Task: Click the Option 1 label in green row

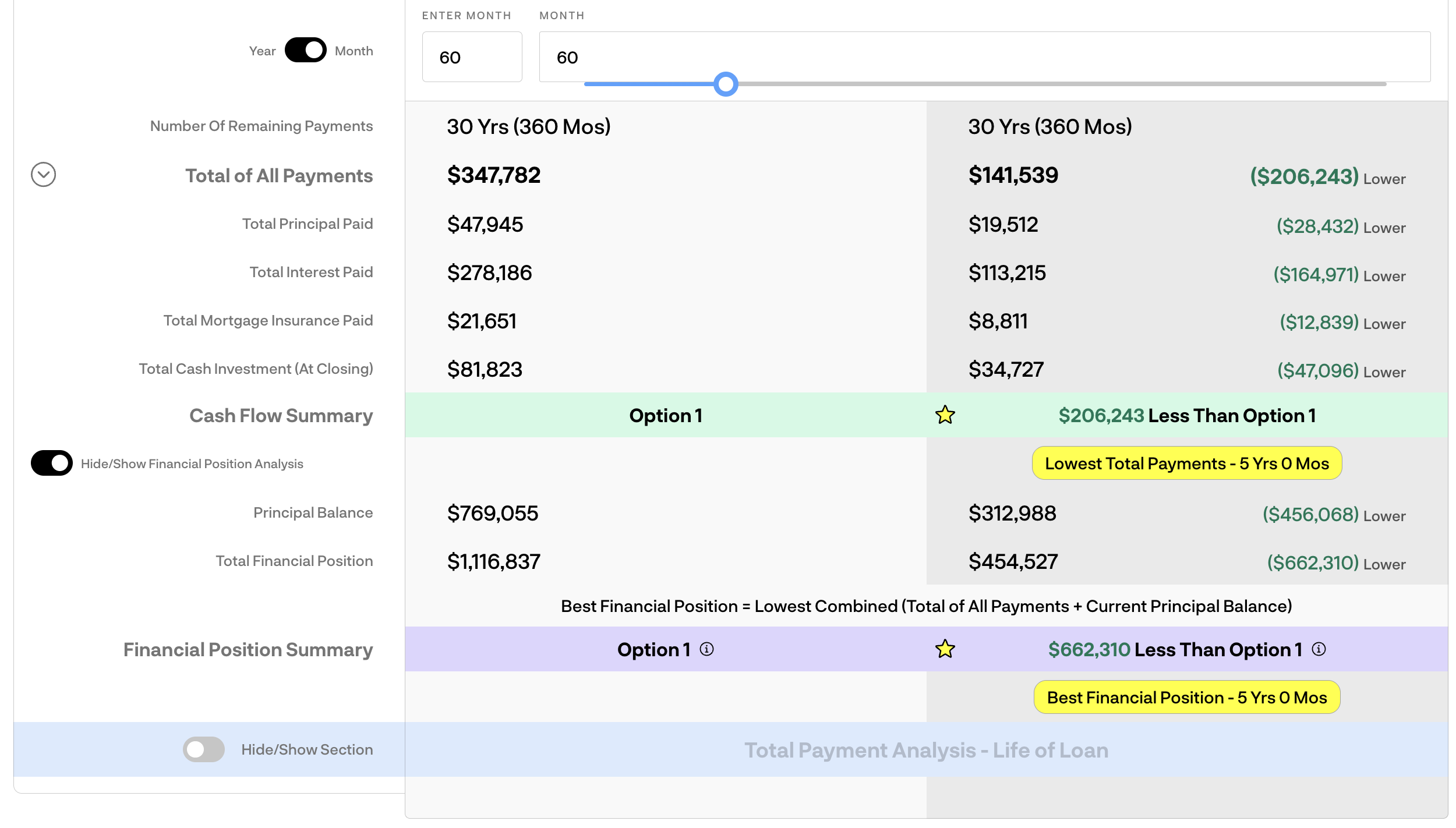Action: (666, 416)
